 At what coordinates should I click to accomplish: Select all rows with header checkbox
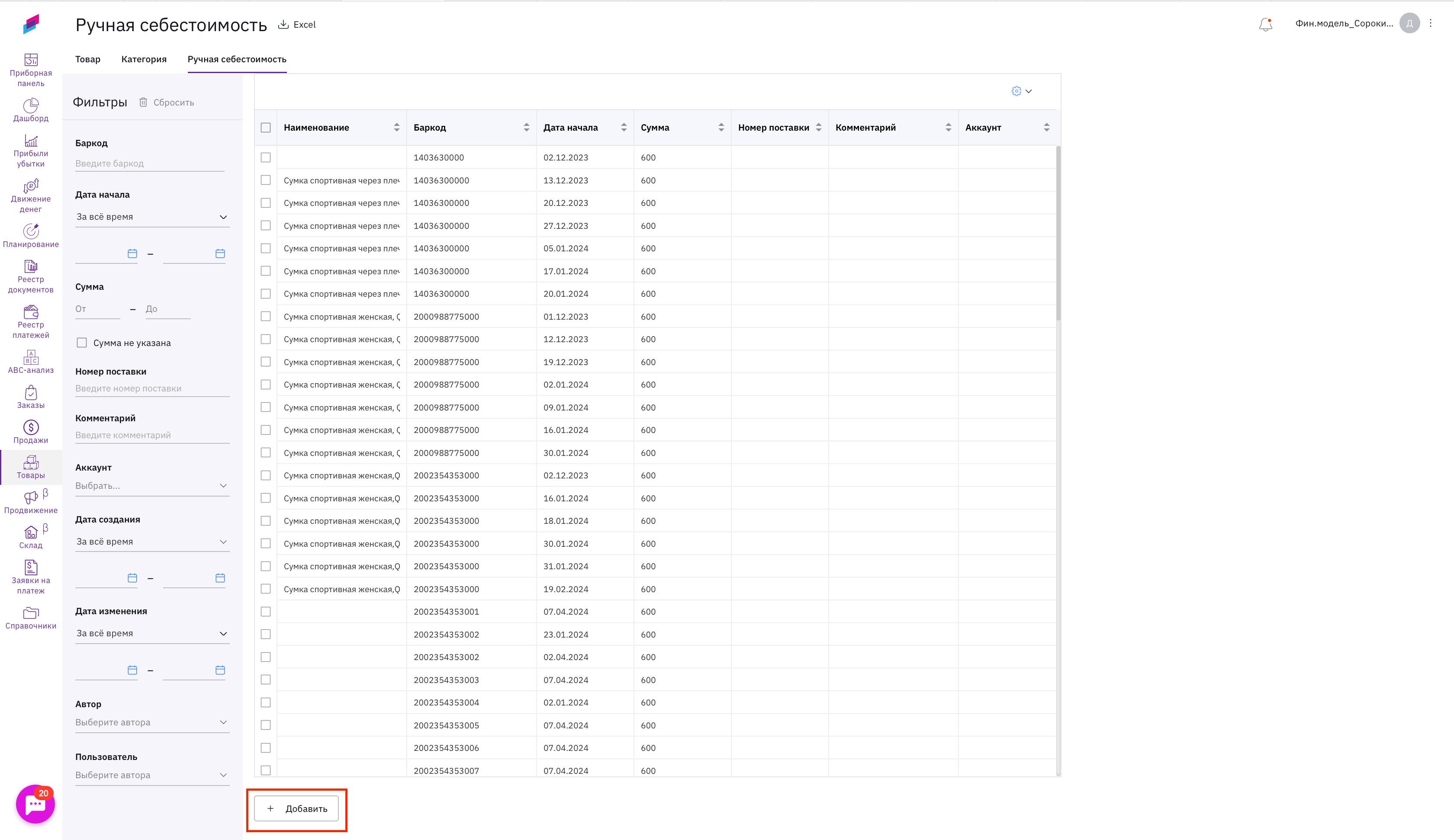pyautogui.click(x=265, y=128)
